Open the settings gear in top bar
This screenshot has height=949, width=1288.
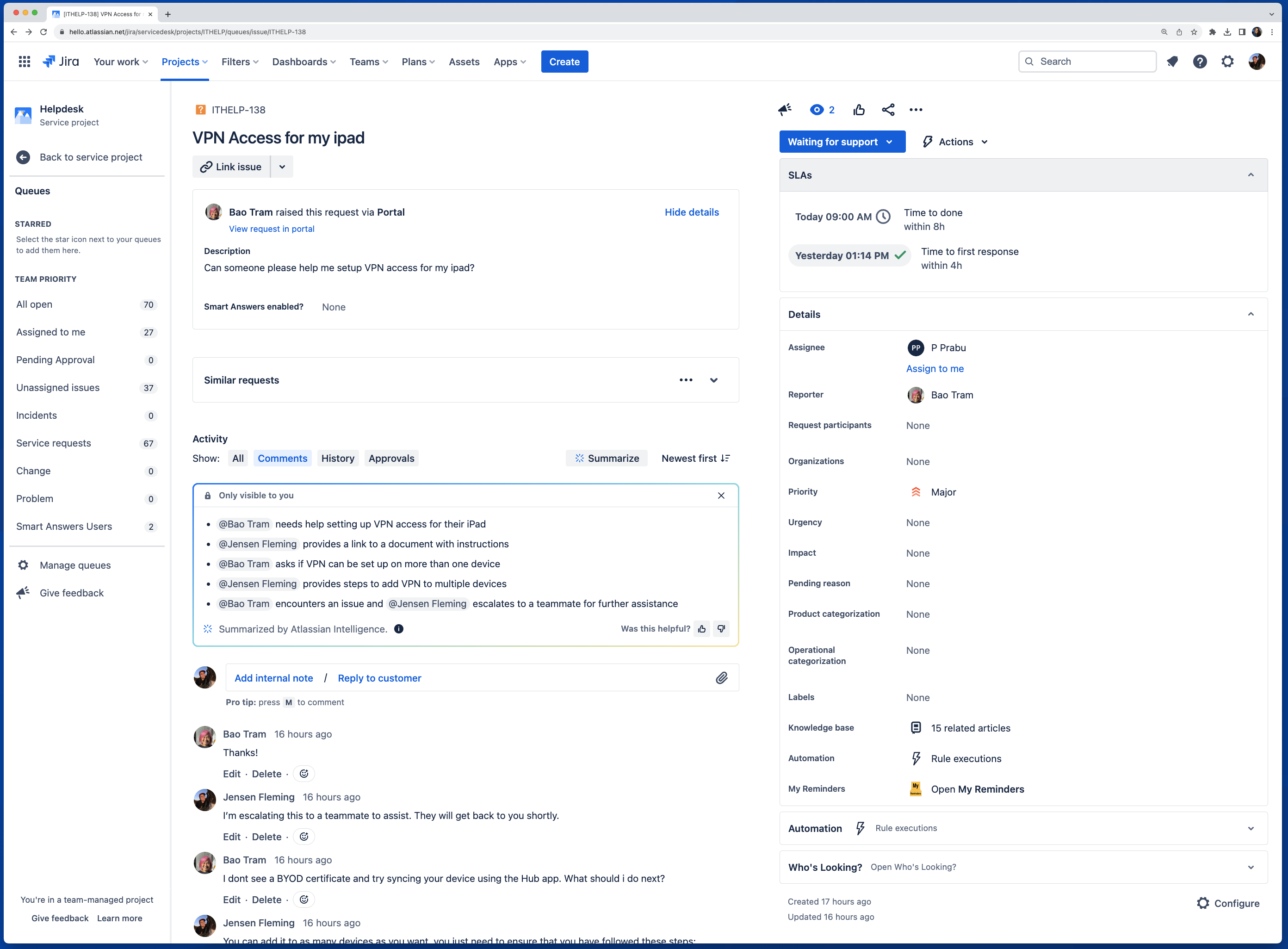[1227, 62]
